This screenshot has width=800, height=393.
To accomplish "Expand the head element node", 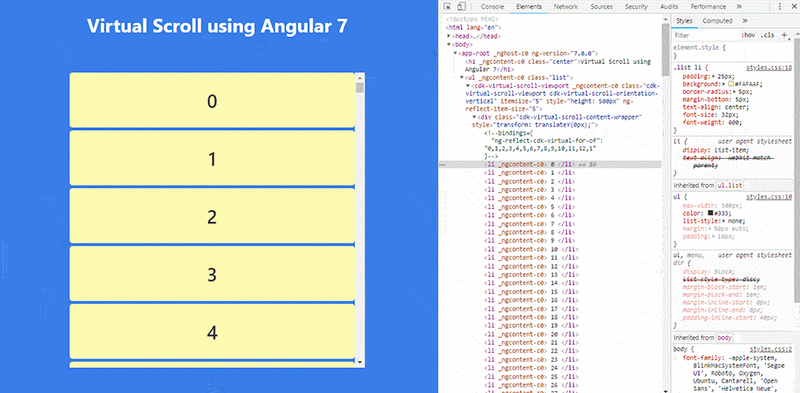I will coord(449,36).
